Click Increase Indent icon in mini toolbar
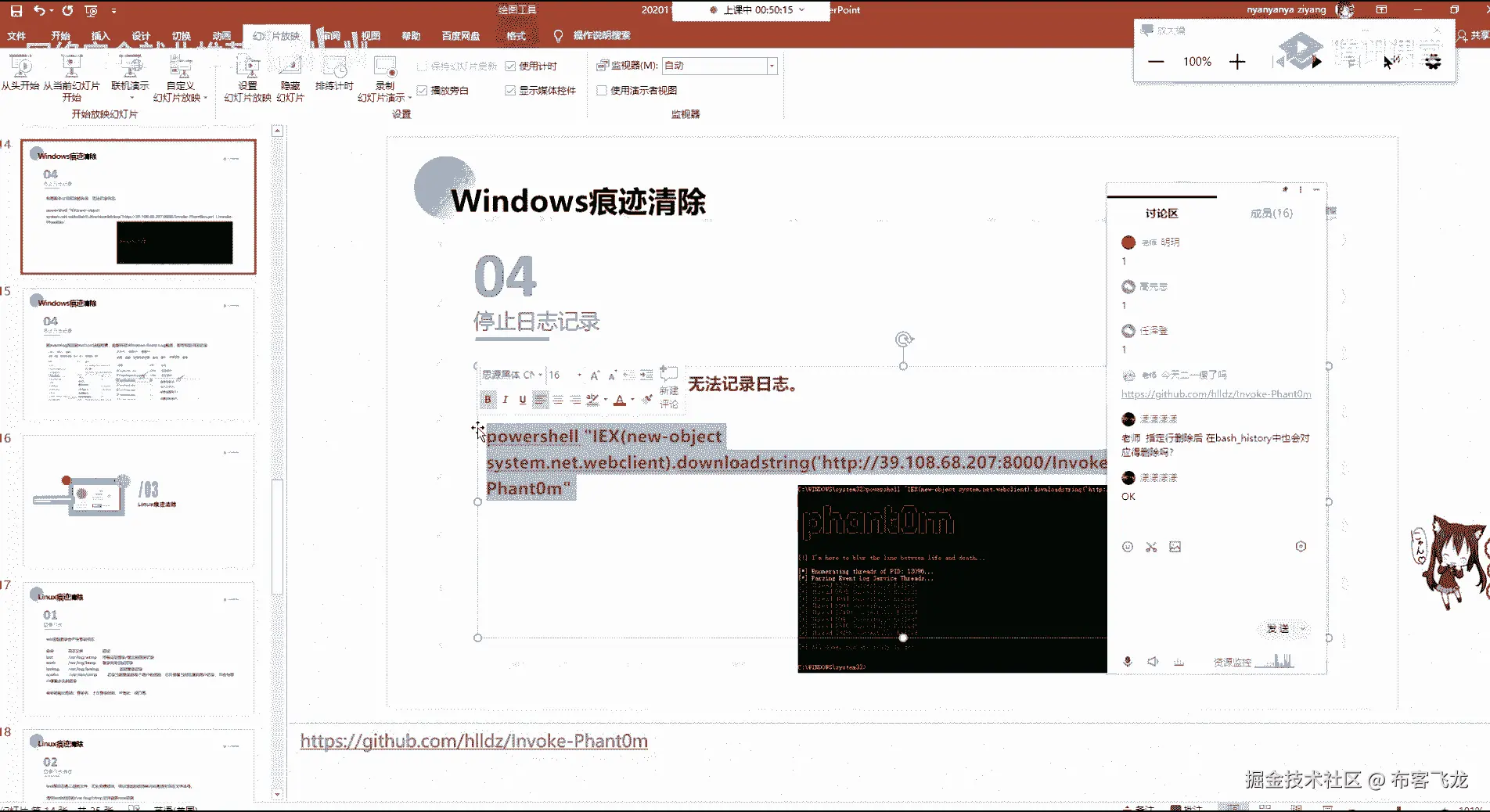 click(x=646, y=375)
